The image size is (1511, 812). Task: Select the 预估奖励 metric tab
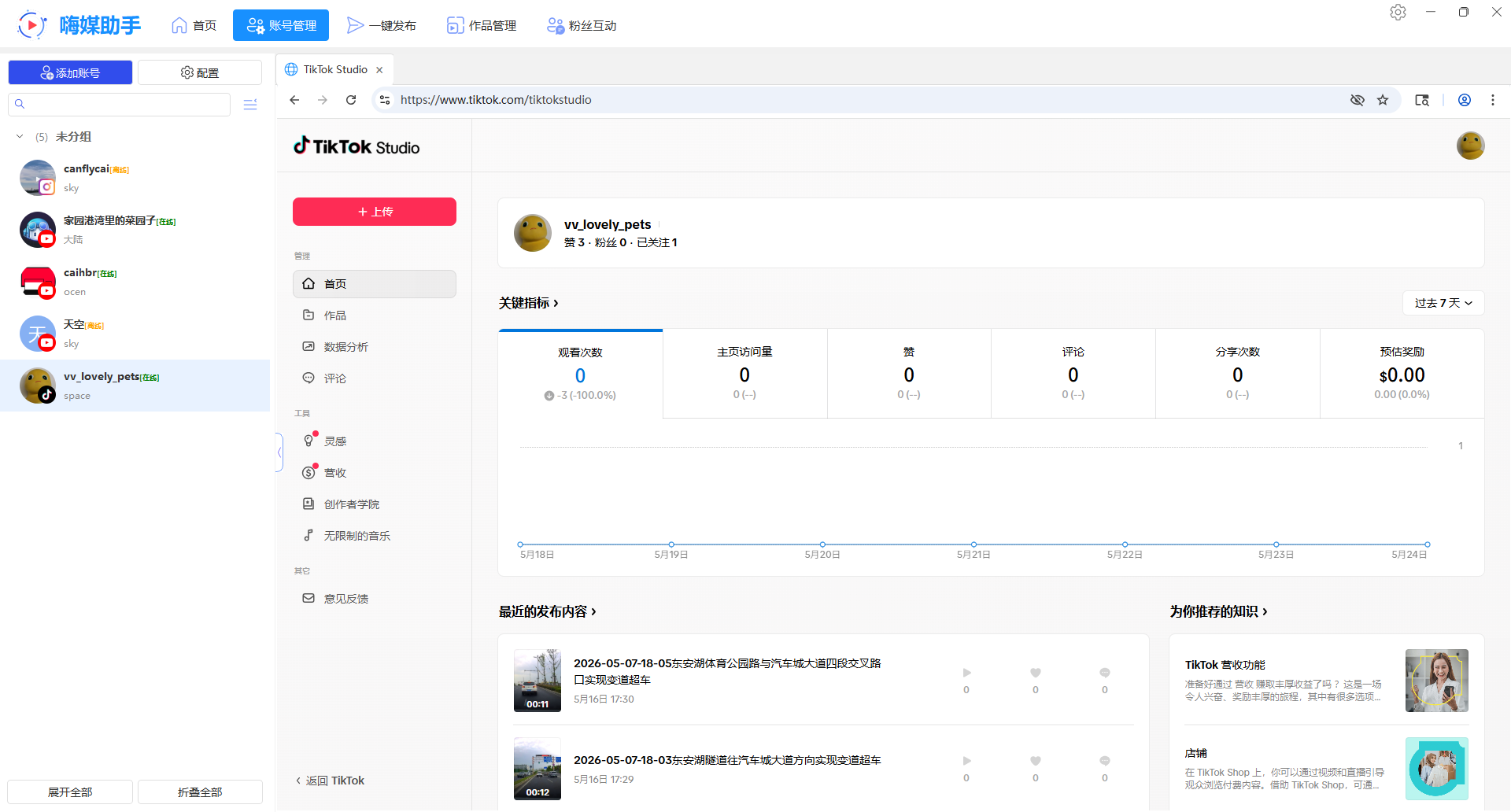click(1402, 374)
